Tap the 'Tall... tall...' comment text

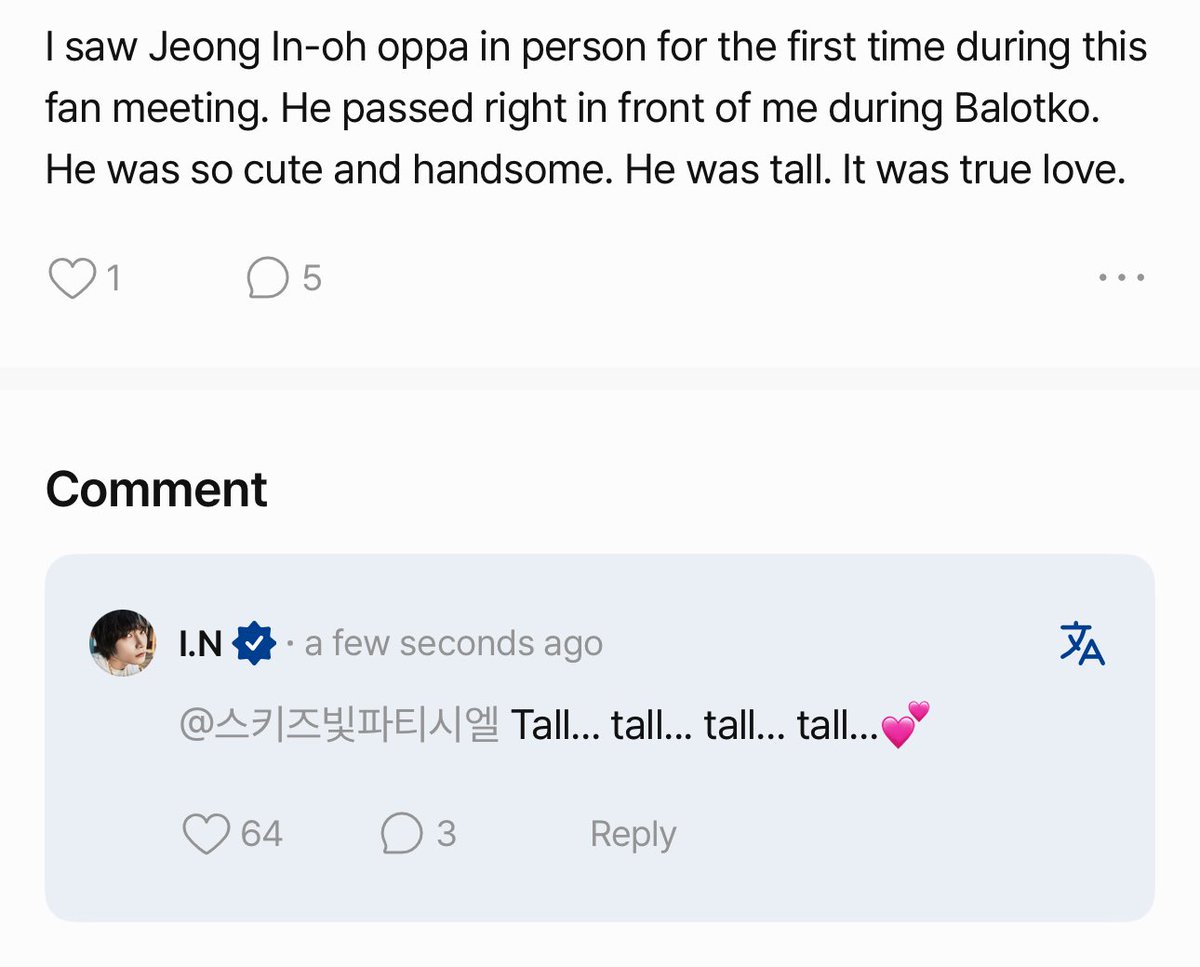click(695, 725)
